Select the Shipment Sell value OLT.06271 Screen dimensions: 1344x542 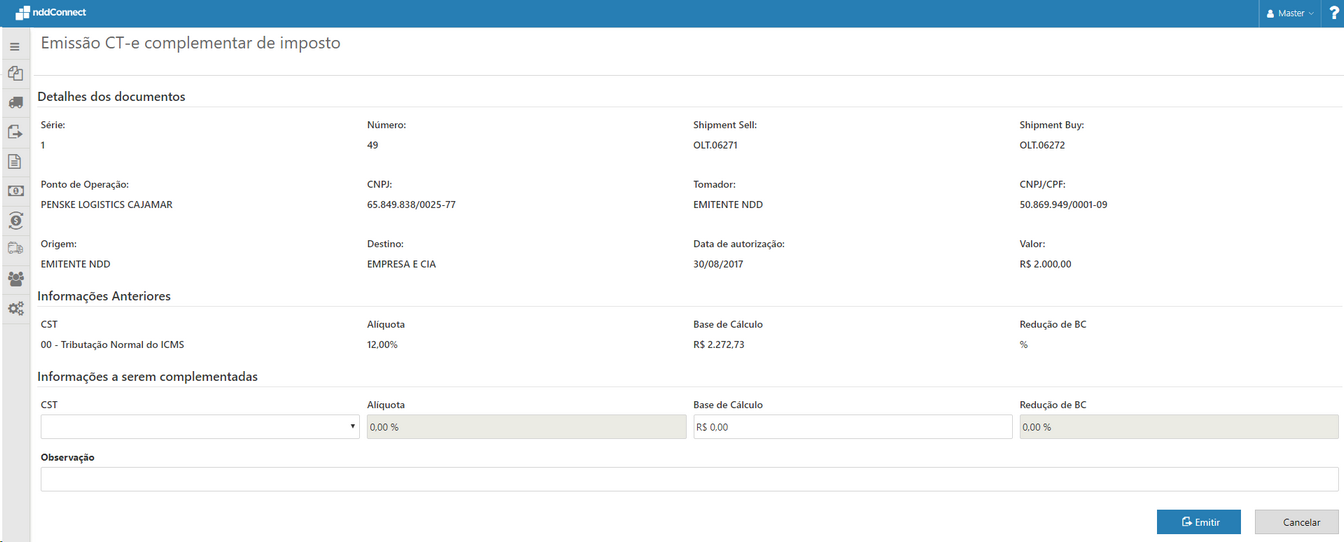[715, 145]
